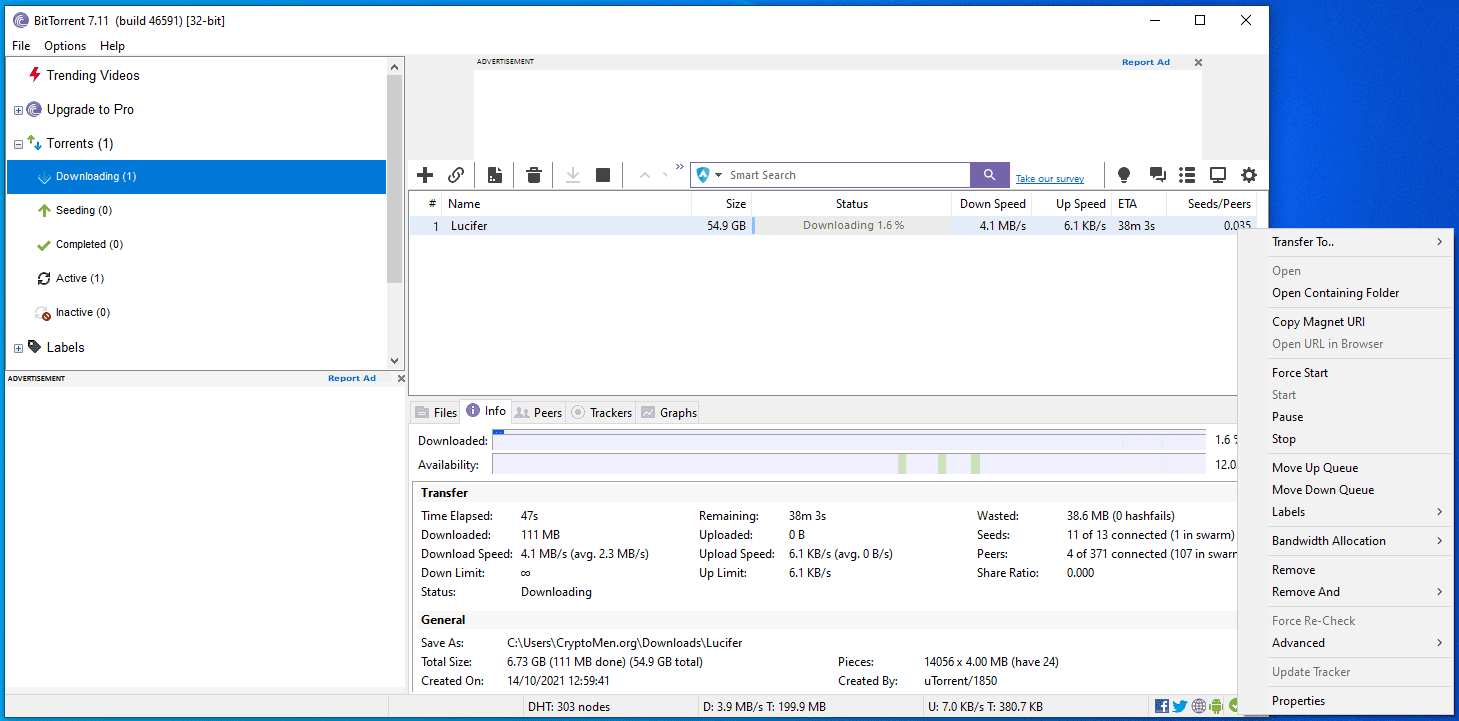Choose Pause from the context menu
1459x721 pixels.
pyautogui.click(x=1346, y=417)
